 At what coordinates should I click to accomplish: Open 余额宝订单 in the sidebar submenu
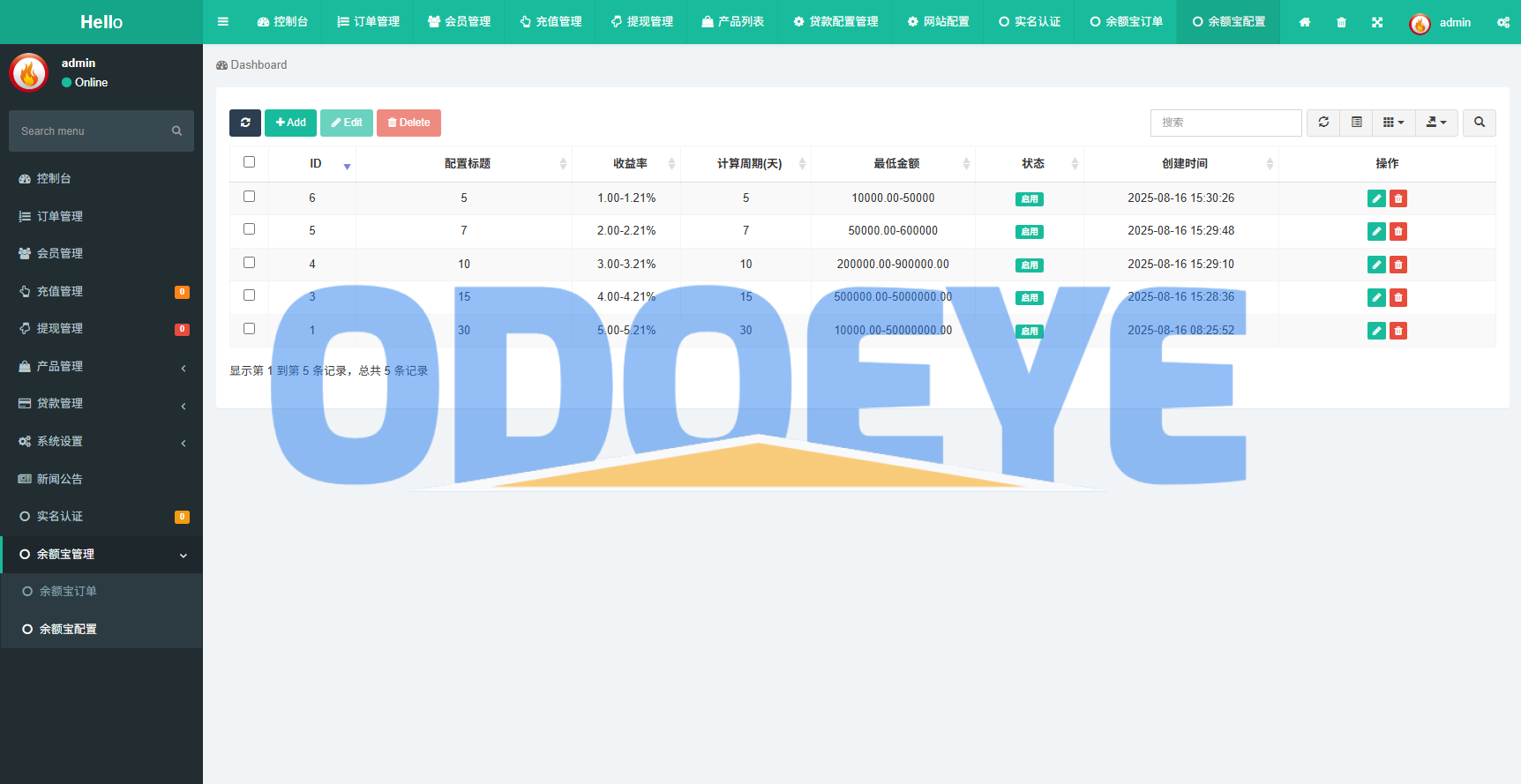click(x=101, y=592)
